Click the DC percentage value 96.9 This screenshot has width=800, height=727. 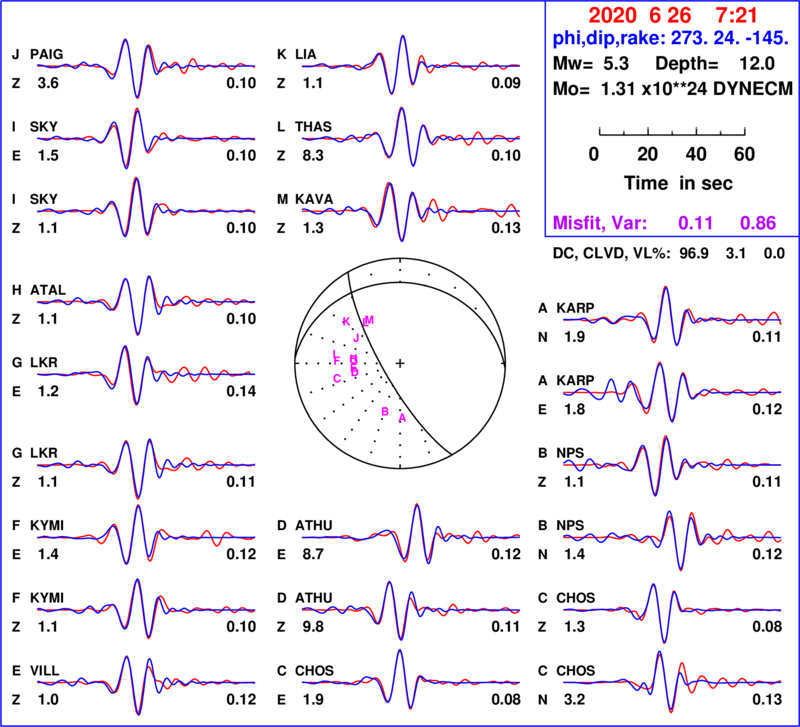693,254
